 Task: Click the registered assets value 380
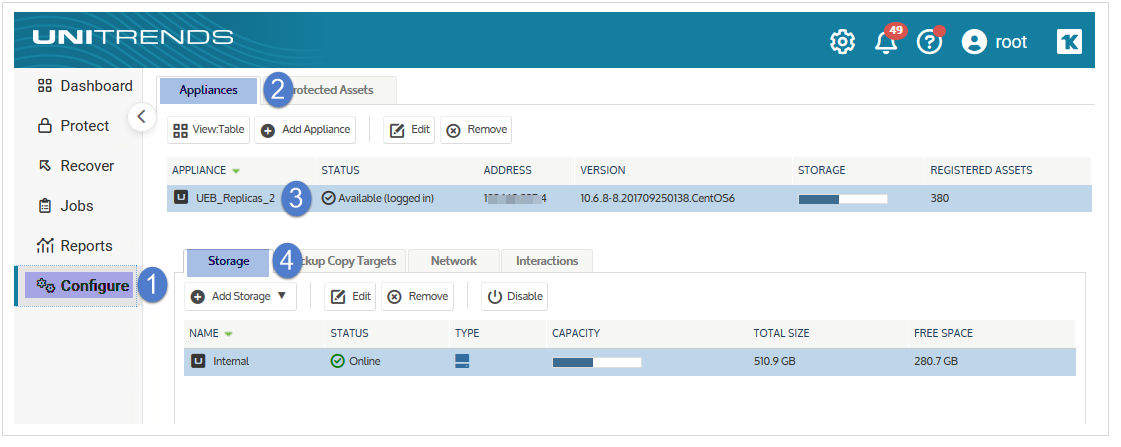pyautogui.click(x=939, y=198)
